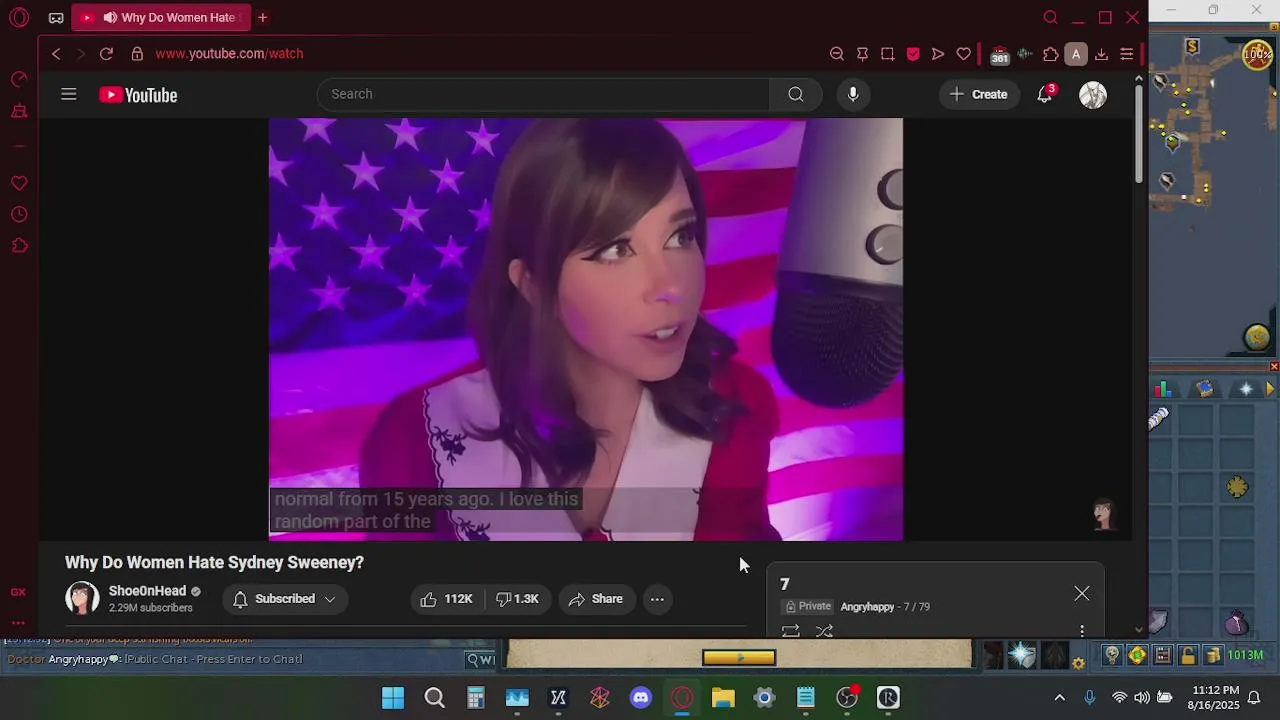Image resolution: width=1280 pixels, height=720 pixels.
Task: Open GX Corner in sidebar
Action: point(18,592)
